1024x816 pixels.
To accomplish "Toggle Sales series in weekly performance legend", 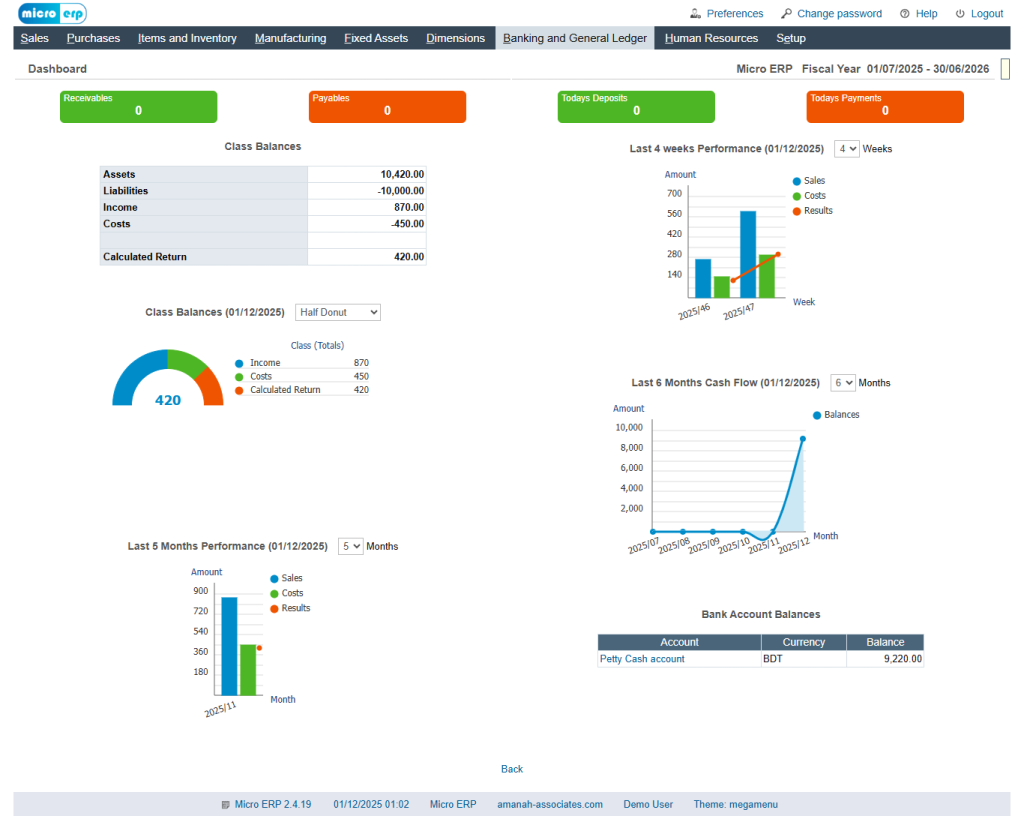I will coord(797,181).
